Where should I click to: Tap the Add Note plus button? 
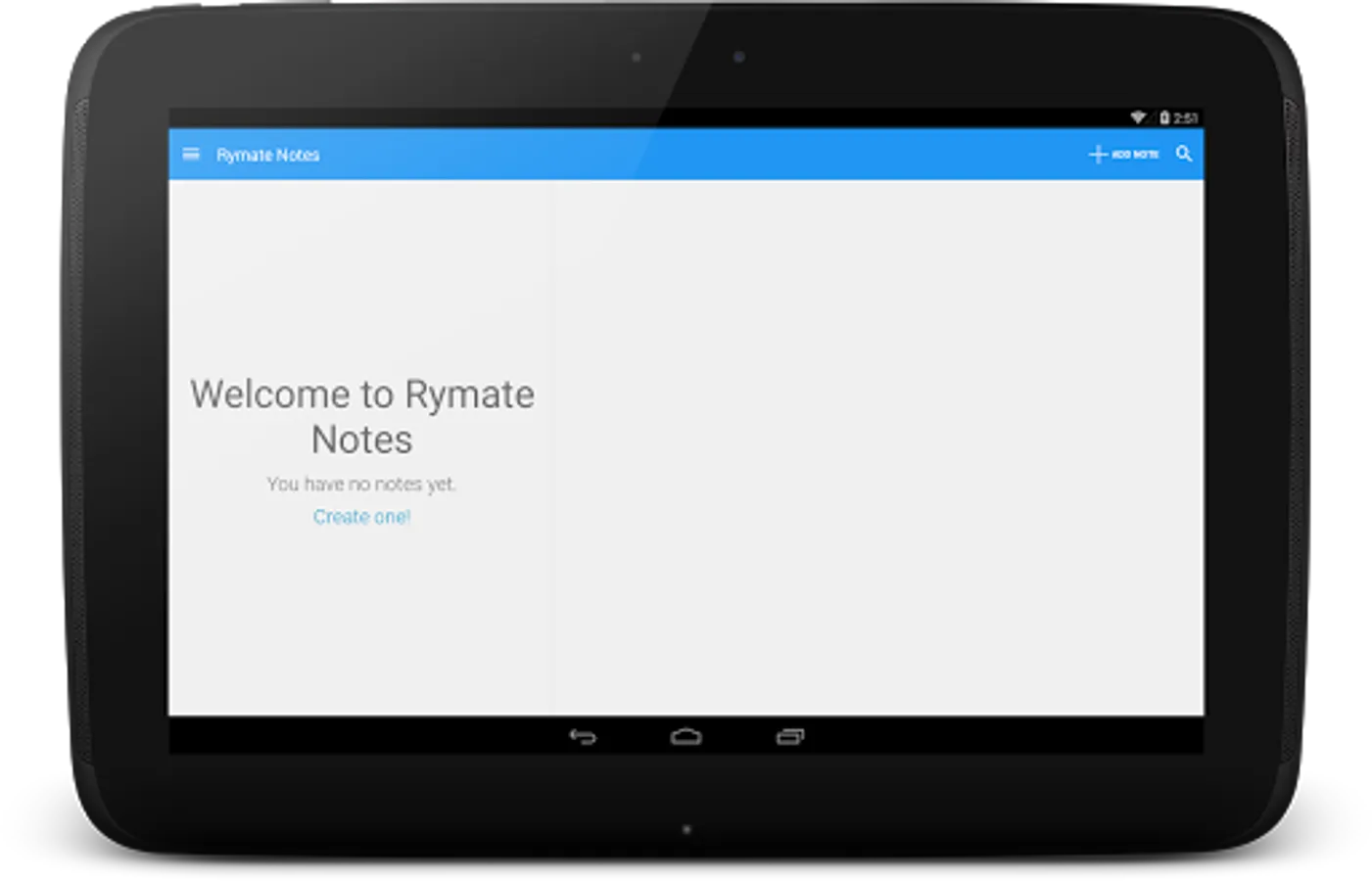1123,155
